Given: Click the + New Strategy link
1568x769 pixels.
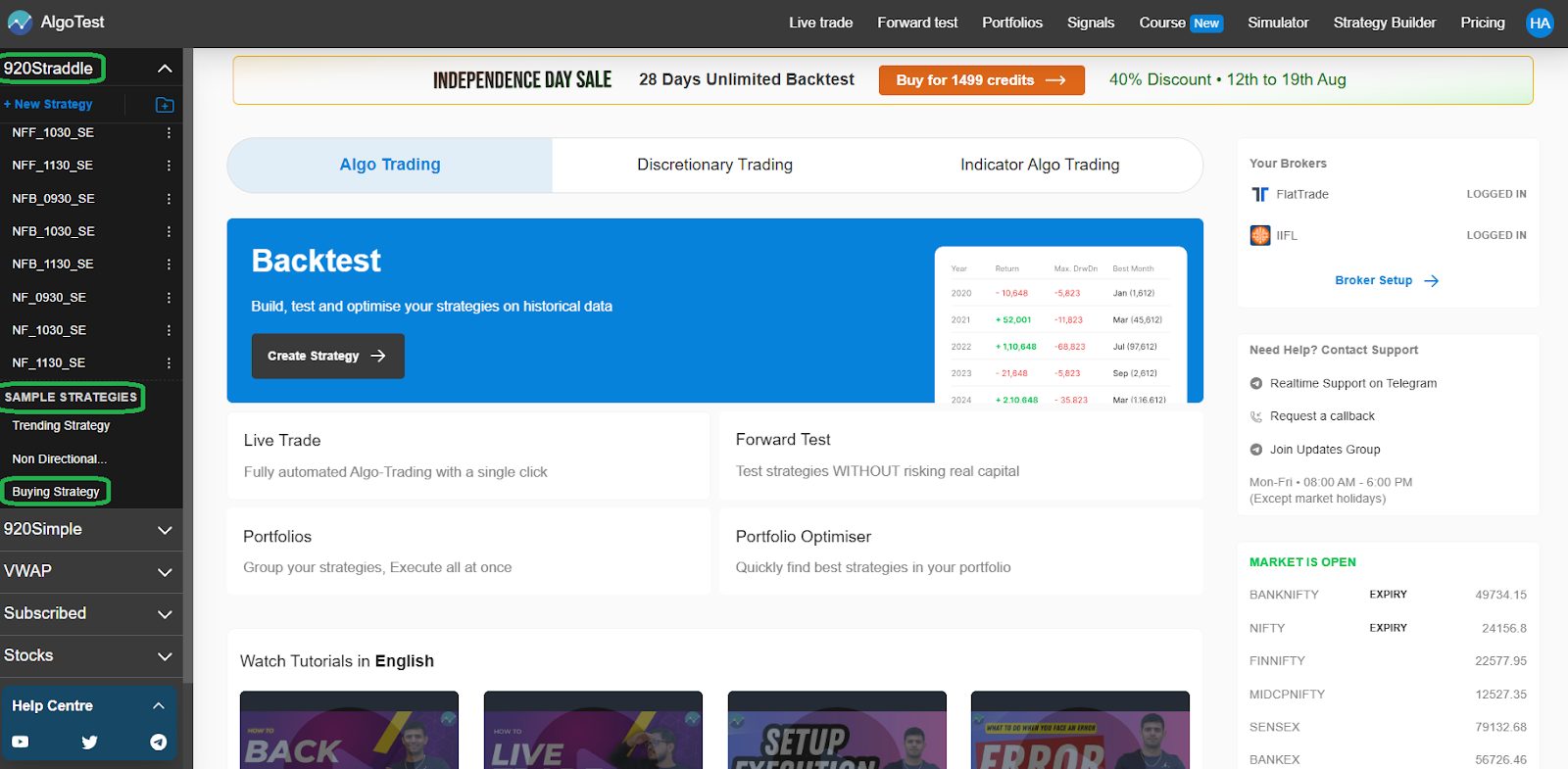Looking at the screenshot, I should [x=48, y=104].
